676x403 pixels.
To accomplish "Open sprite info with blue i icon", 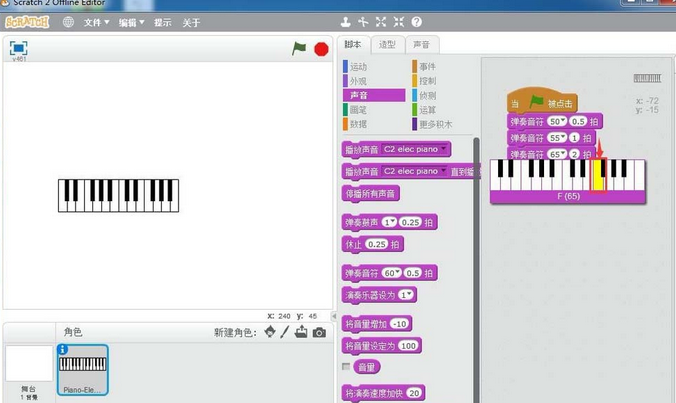I will (62, 349).
